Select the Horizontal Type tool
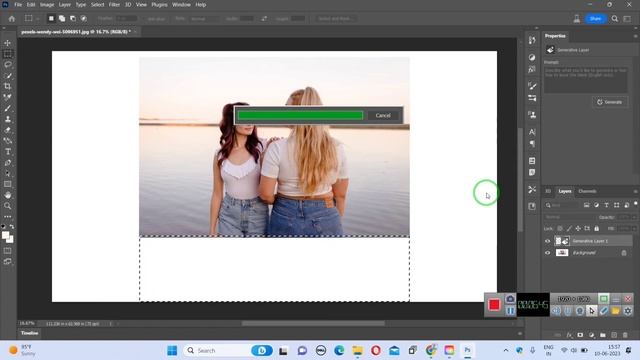Viewport: 640px width, 360px height. [x=7, y=151]
